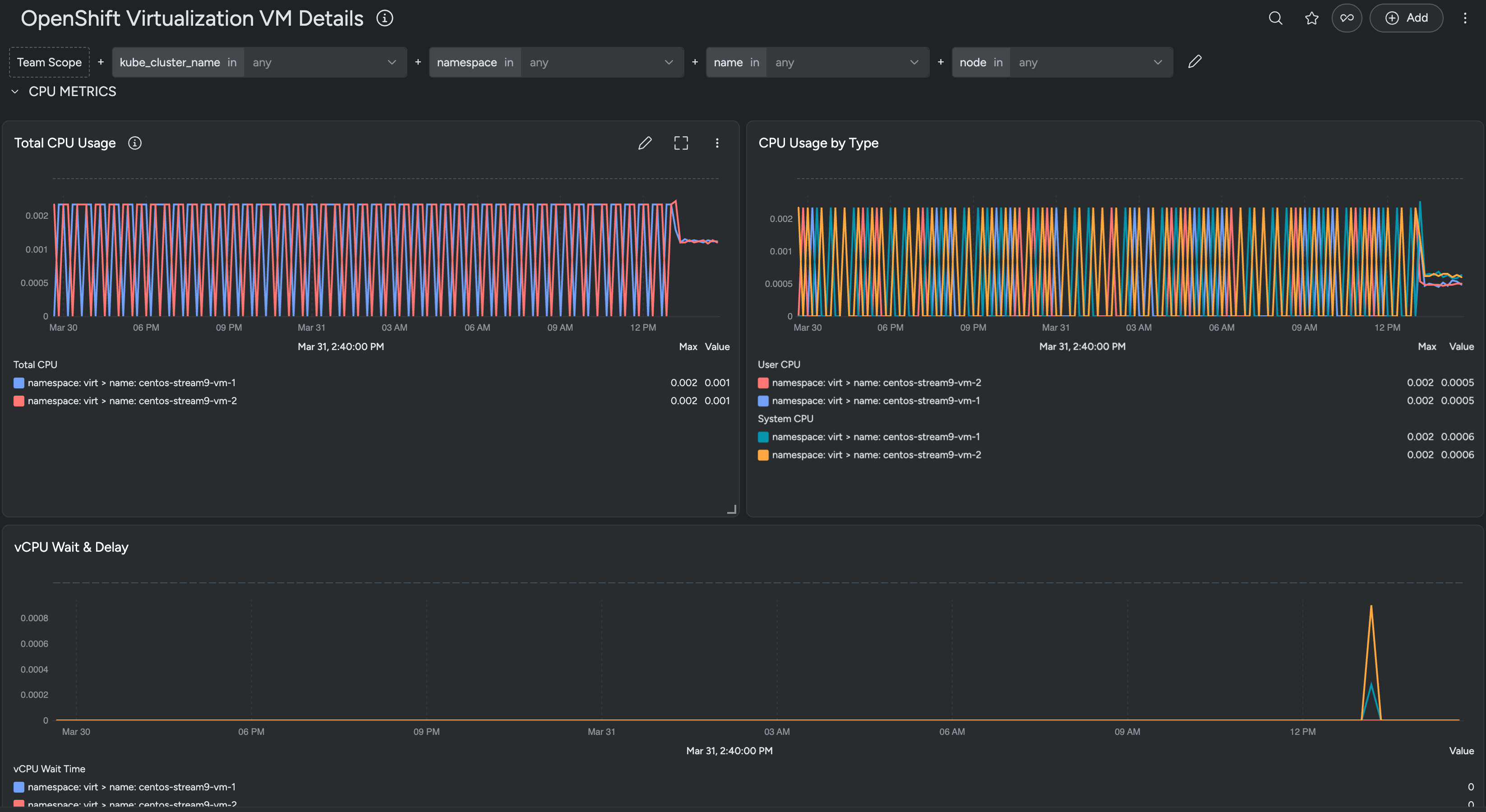
Task: Click plus before the namespace filter
Action: coord(418,62)
